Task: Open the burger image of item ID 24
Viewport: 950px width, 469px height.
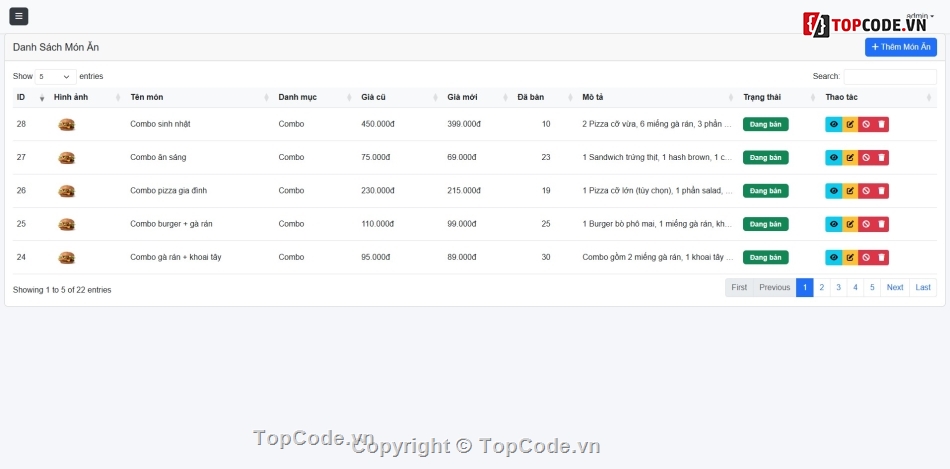Action: click(66, 258)
